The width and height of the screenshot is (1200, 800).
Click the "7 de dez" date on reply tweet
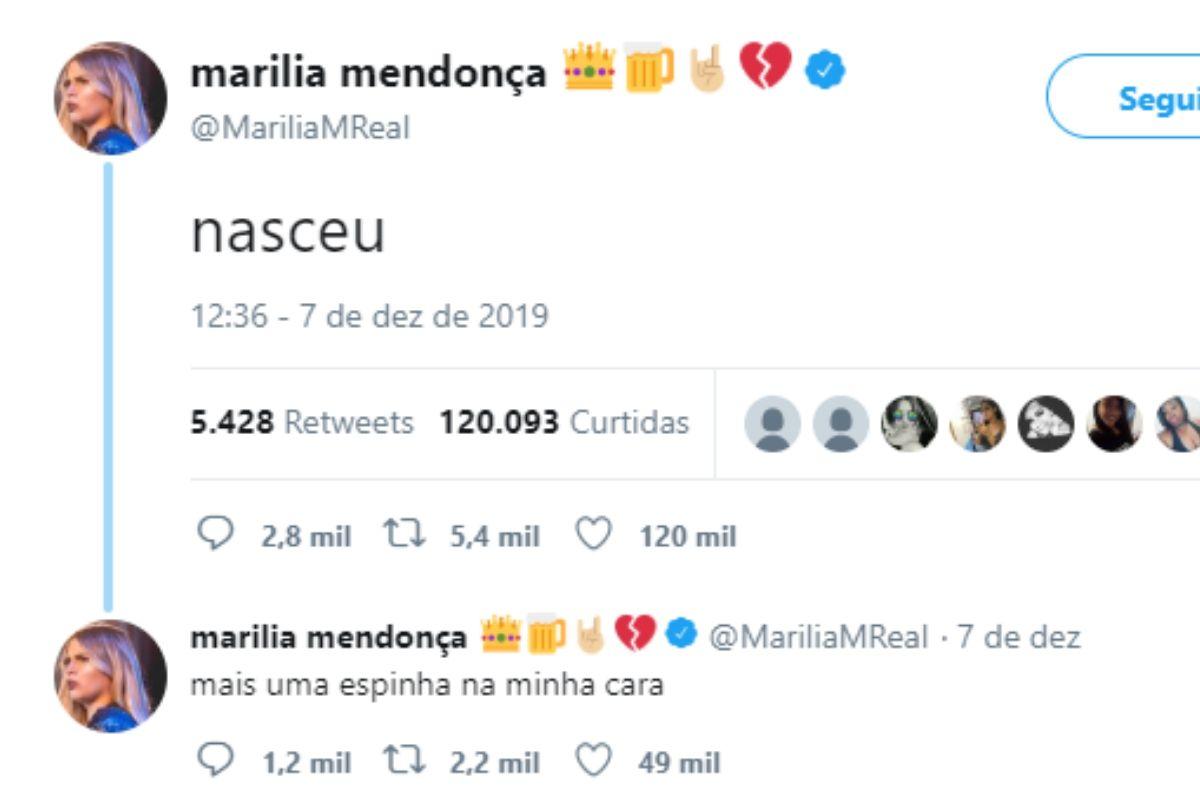[1018, 637]
